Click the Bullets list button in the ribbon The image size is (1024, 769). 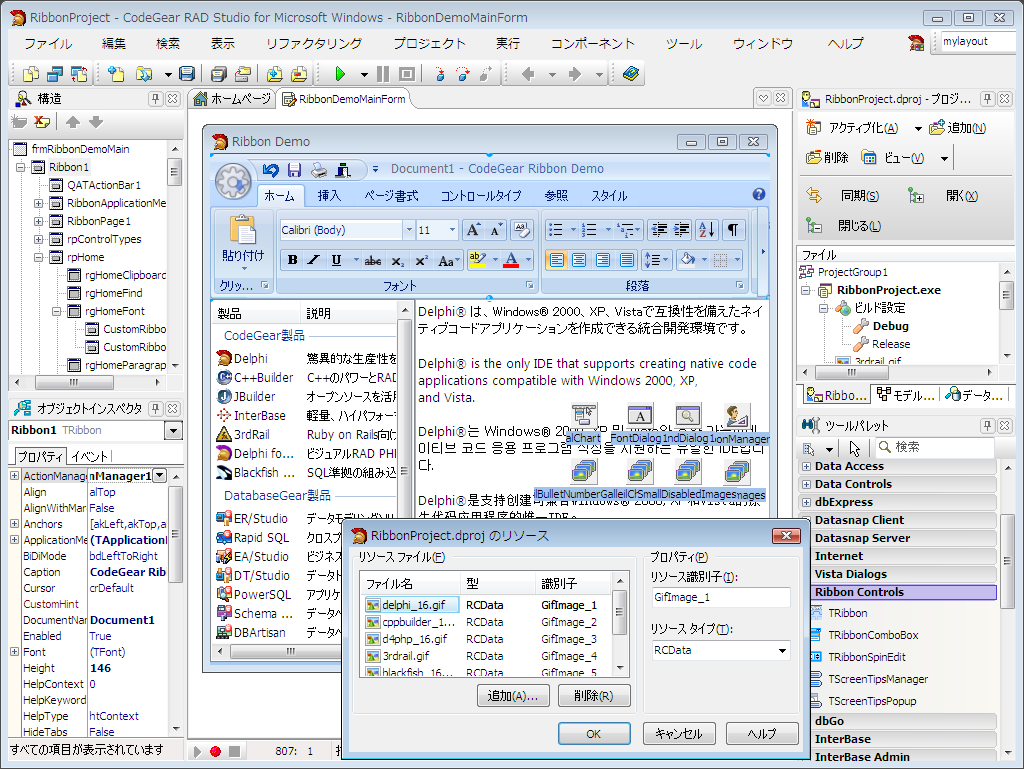click(556, 230)
